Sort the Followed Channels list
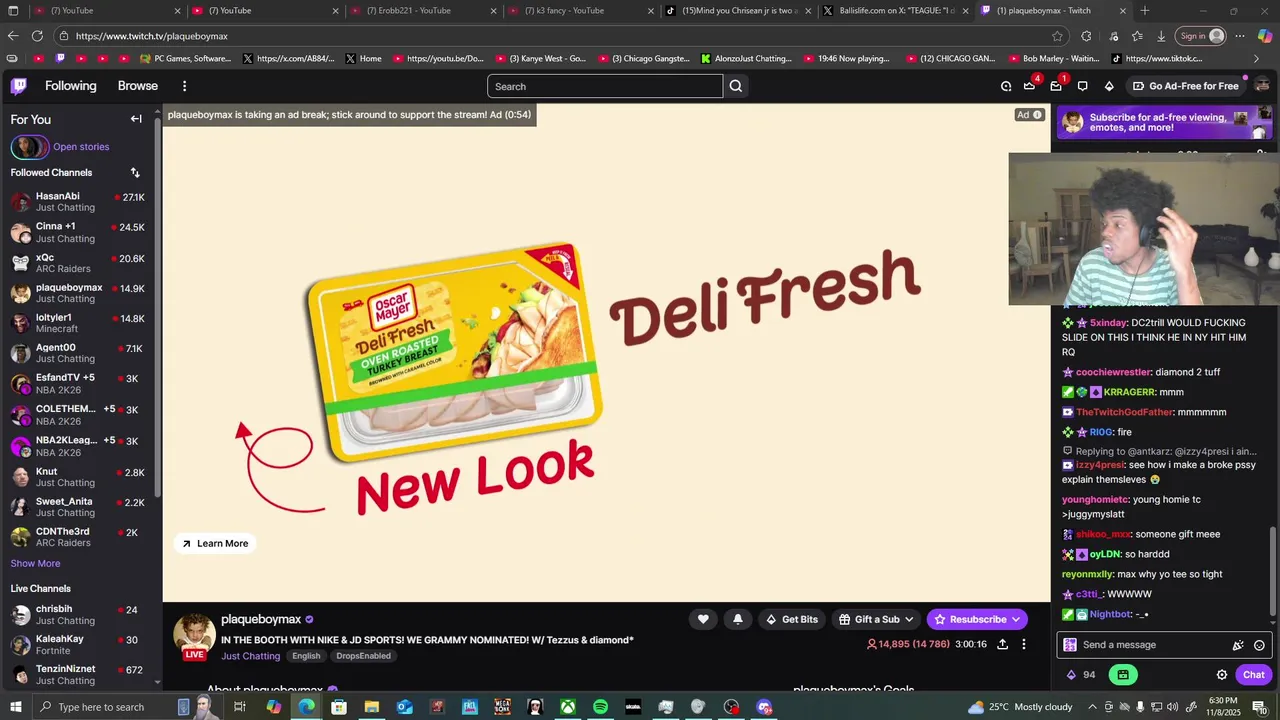The image size is (1280, 720). 135,173
